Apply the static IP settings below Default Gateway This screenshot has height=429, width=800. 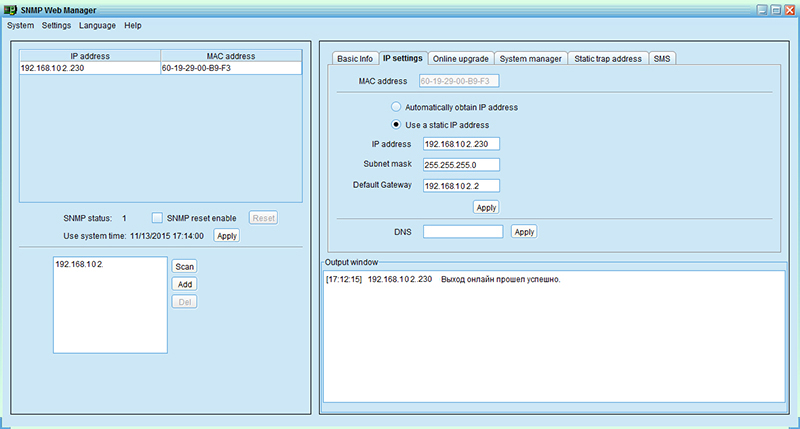486,208
